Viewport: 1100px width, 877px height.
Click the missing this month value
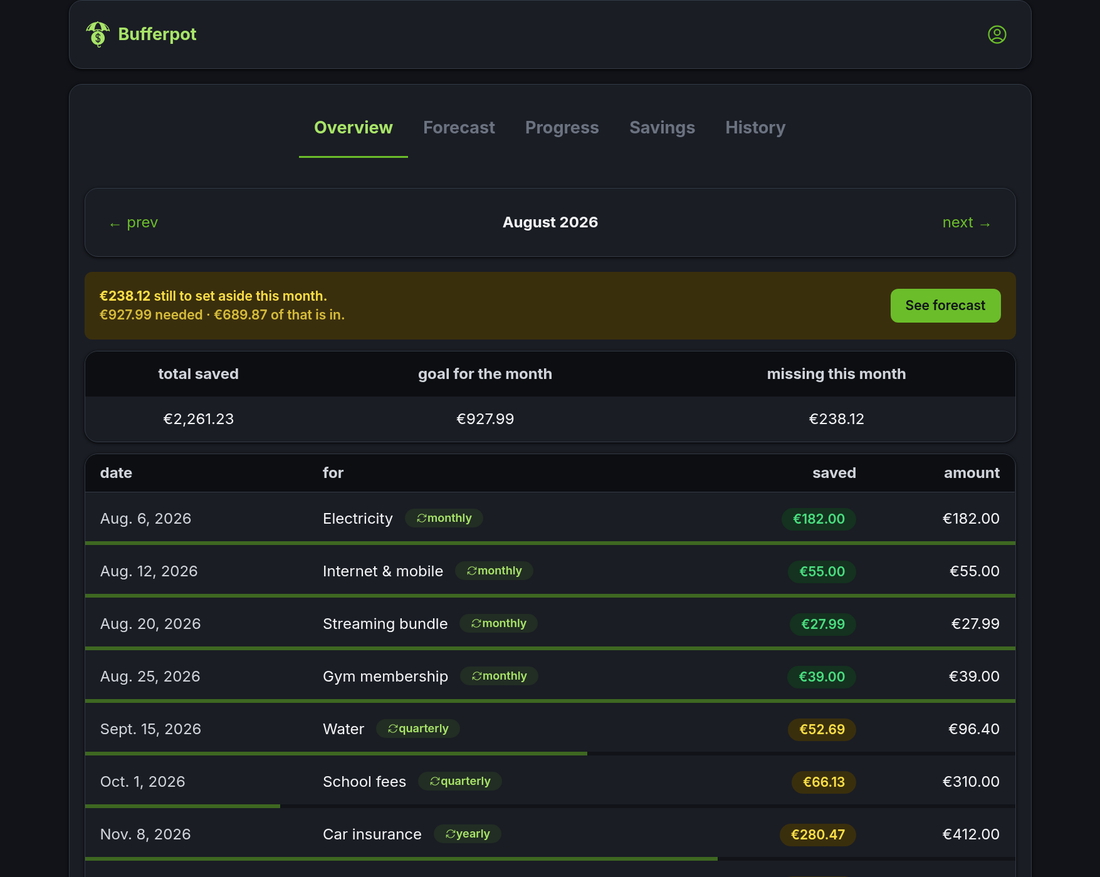click(x=836, y=419)
